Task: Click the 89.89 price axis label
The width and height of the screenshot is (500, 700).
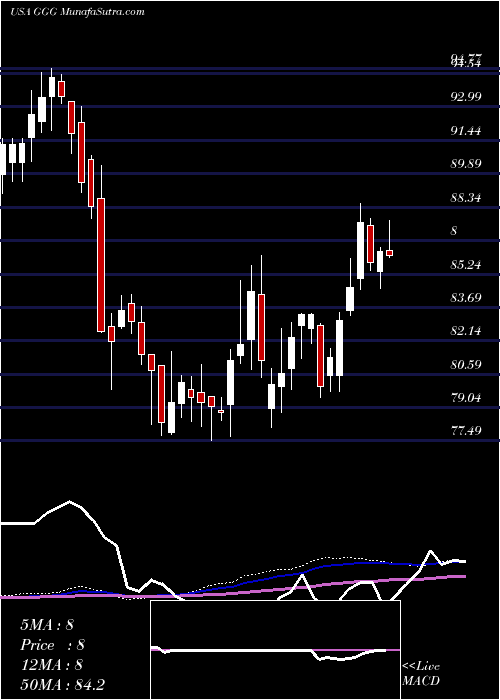Action: coord(466,164)
